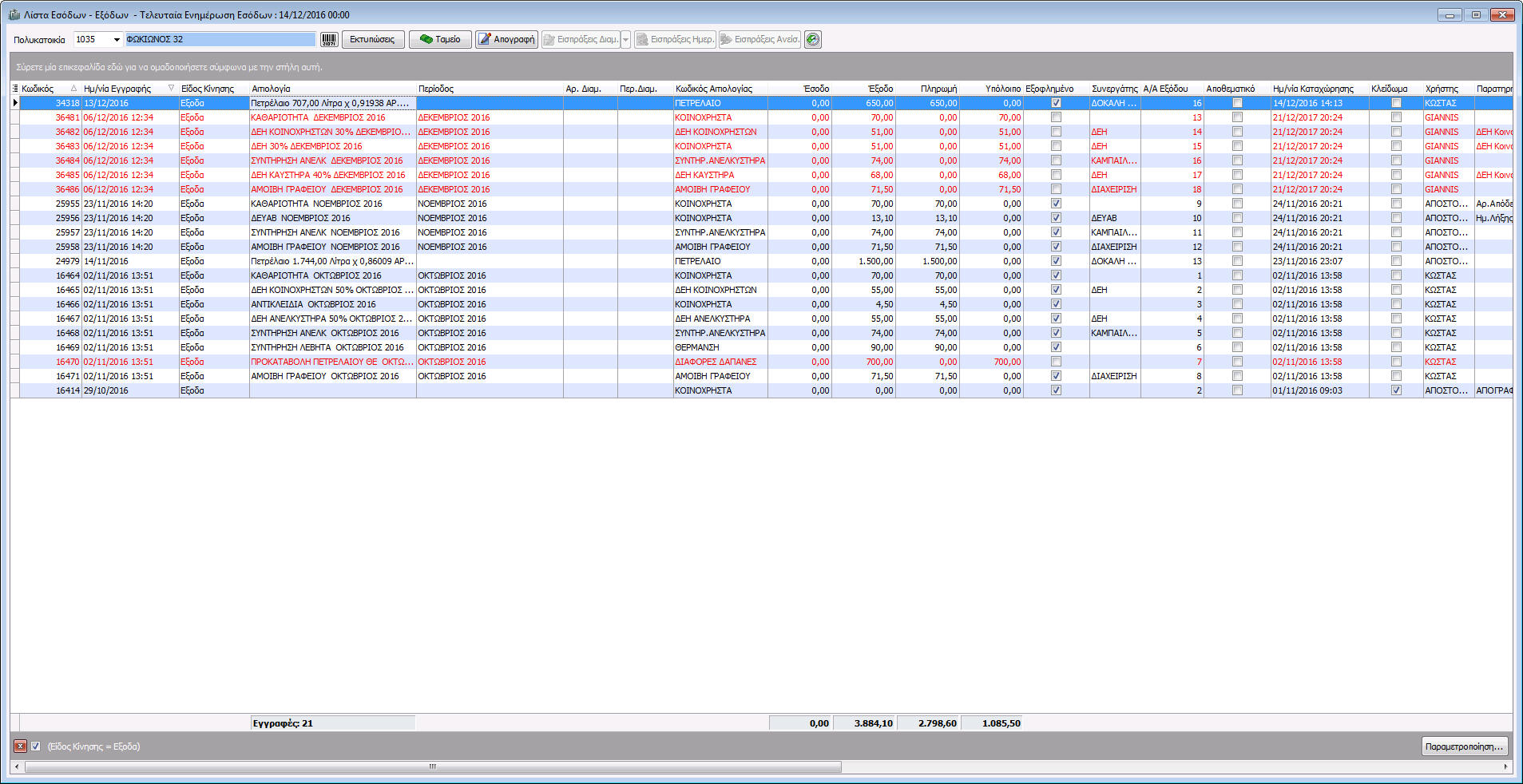Expand the Εισπράξεις Διαμ. dropdown arrow

click(x=625, y=39)
